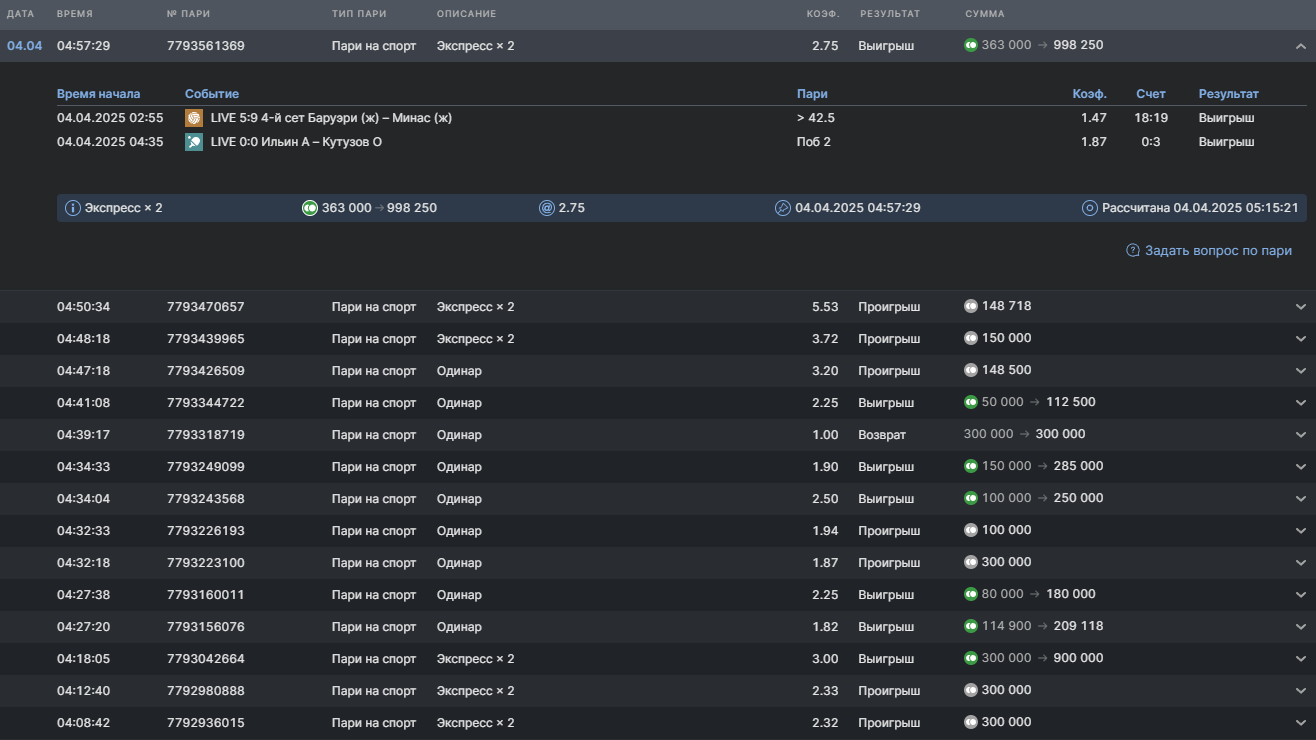
Task: Expand bet 7793042664 with 3.00 odds
Action: coord(1300,659)
